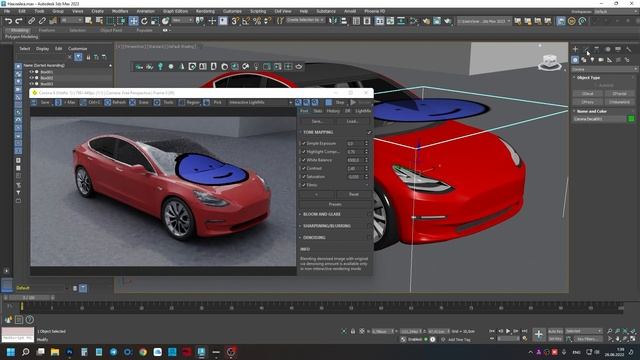640x360 pixels.
Task: Toggle the Angle Snap icon
Action: 246,21
